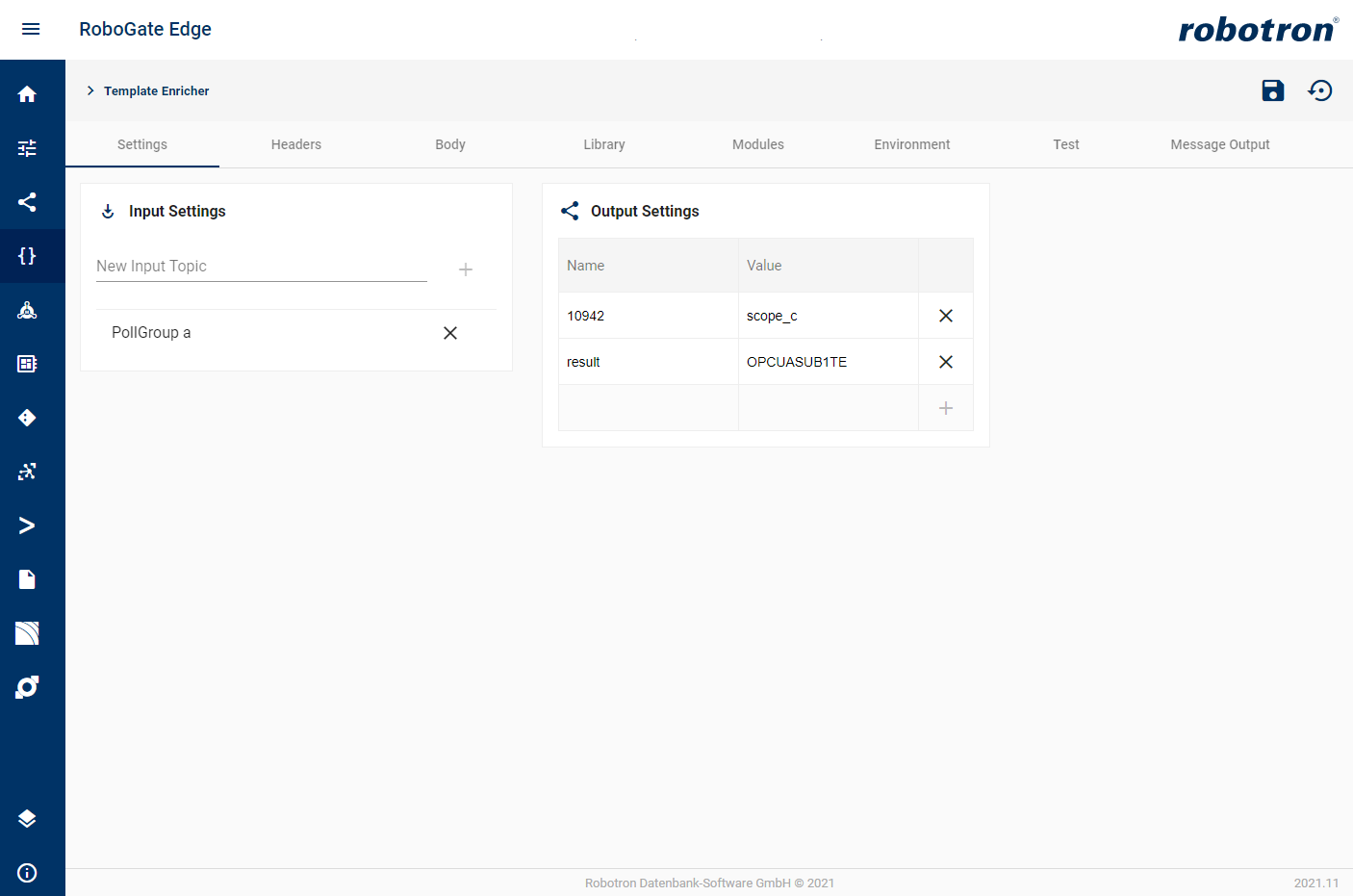This screenshot has width=1353, height=896.
Task: Open the hamburger navigation menu
Action: coord(31,29)
